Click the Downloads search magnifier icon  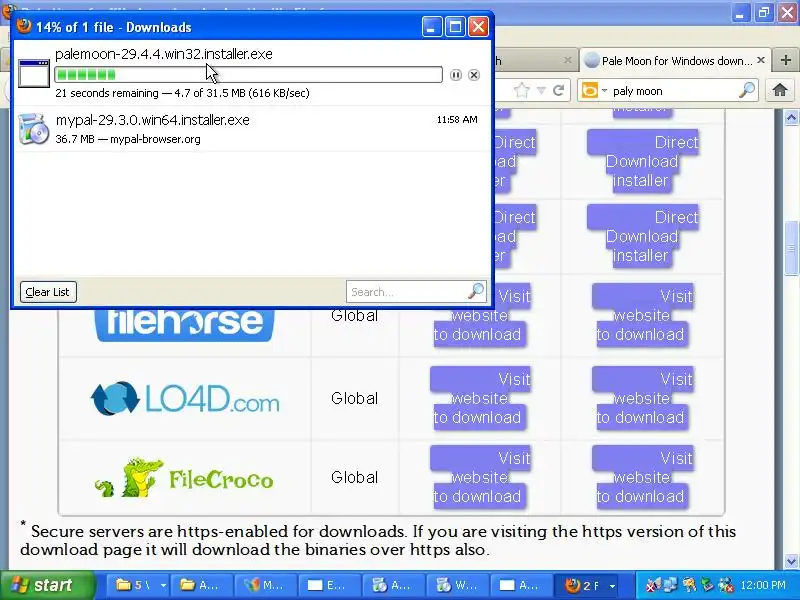476,291
